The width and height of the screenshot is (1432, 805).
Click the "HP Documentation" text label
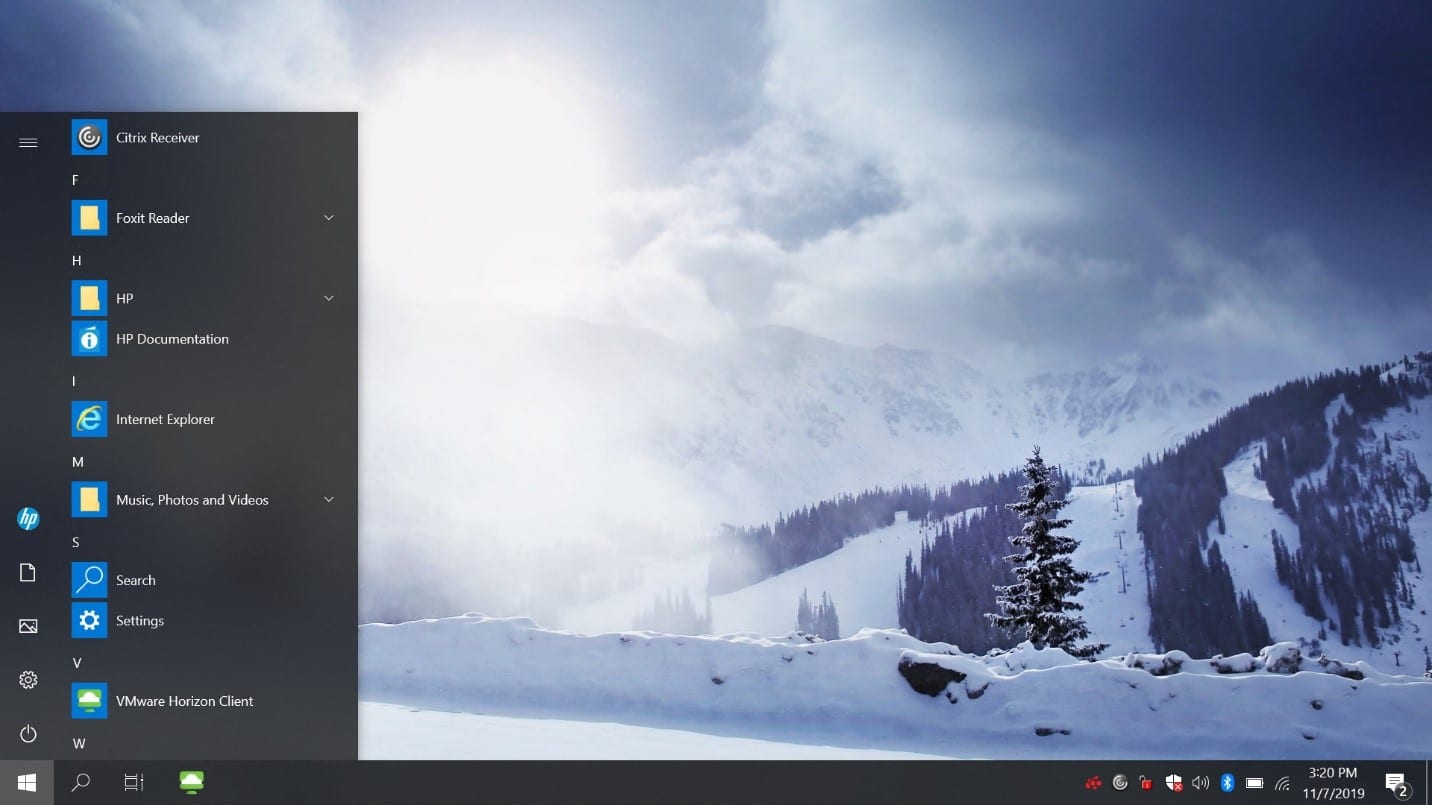tap(172, 339)
